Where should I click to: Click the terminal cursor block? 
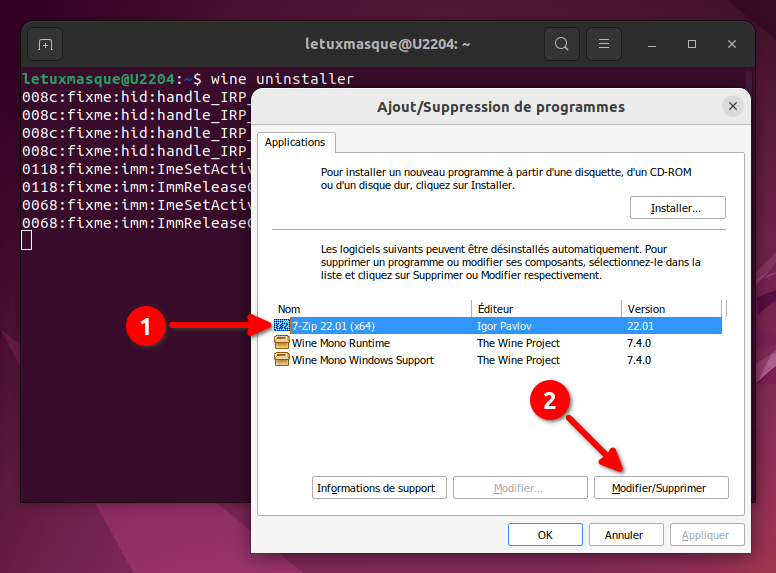click(27, 240)
